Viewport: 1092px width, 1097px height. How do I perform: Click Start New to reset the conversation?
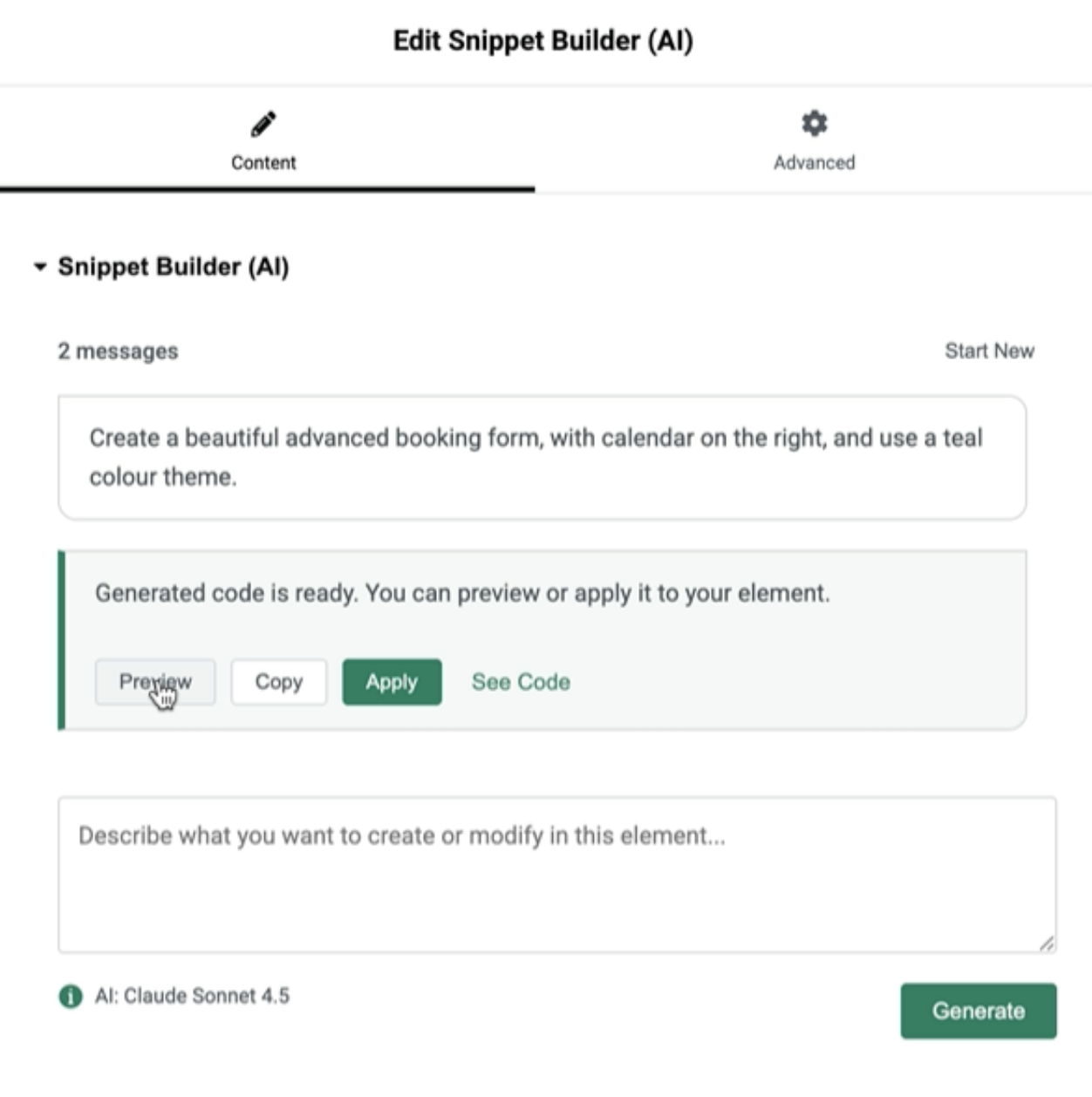click(x=988, y=351)
